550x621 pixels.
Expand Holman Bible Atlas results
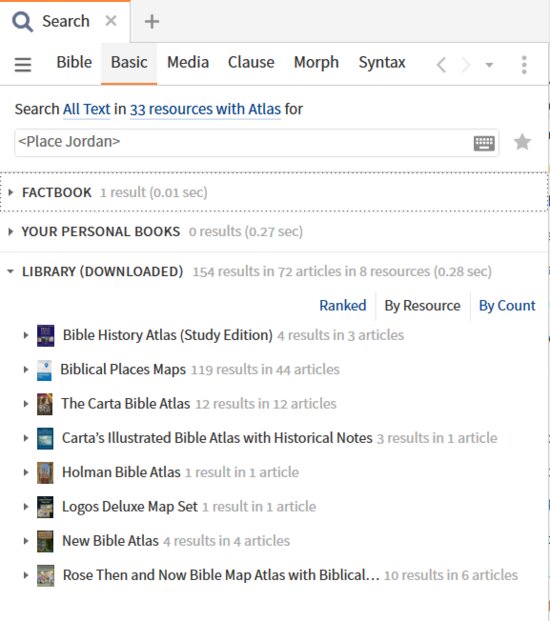click(x=26, y=472)
